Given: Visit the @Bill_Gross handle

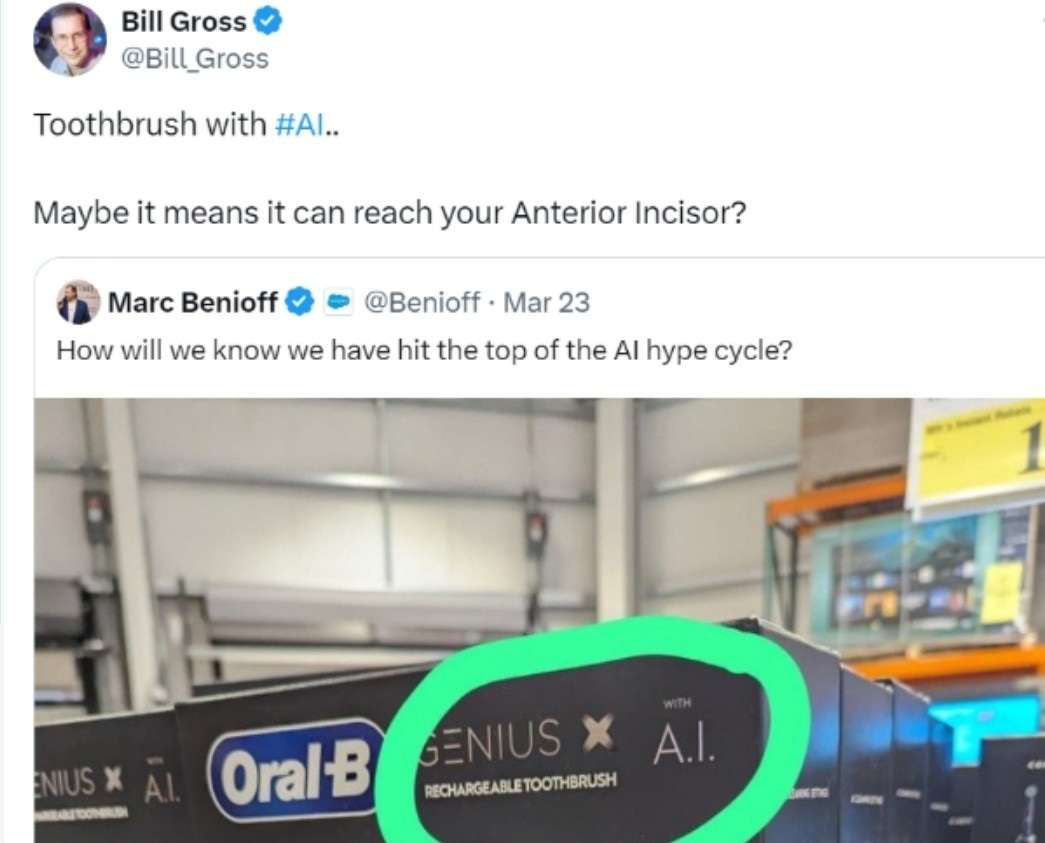Looking at the screenshot, I should click(x=195, y=59).
